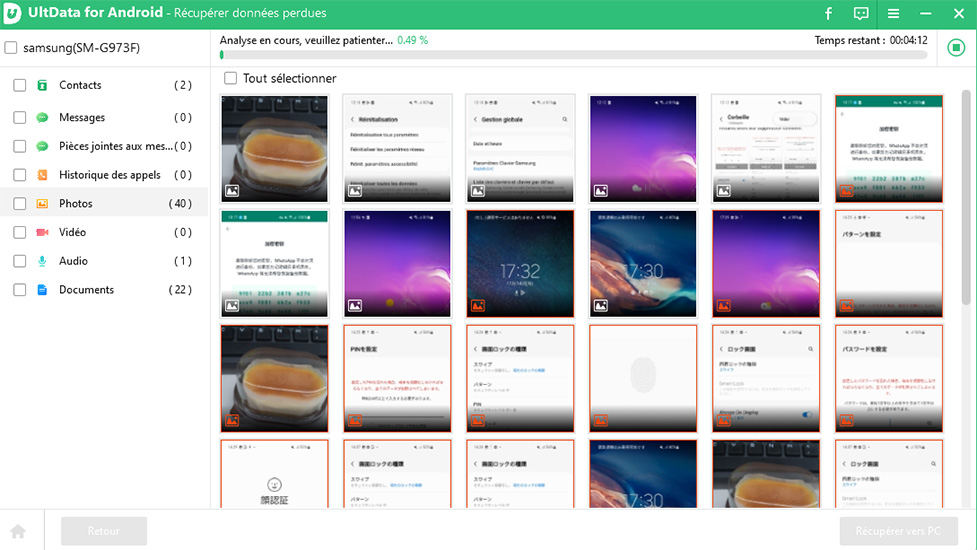This screenshot has height=550, width=977.
Task: Stop the scan with the green stop button
Action: click(x=956, y=48)
